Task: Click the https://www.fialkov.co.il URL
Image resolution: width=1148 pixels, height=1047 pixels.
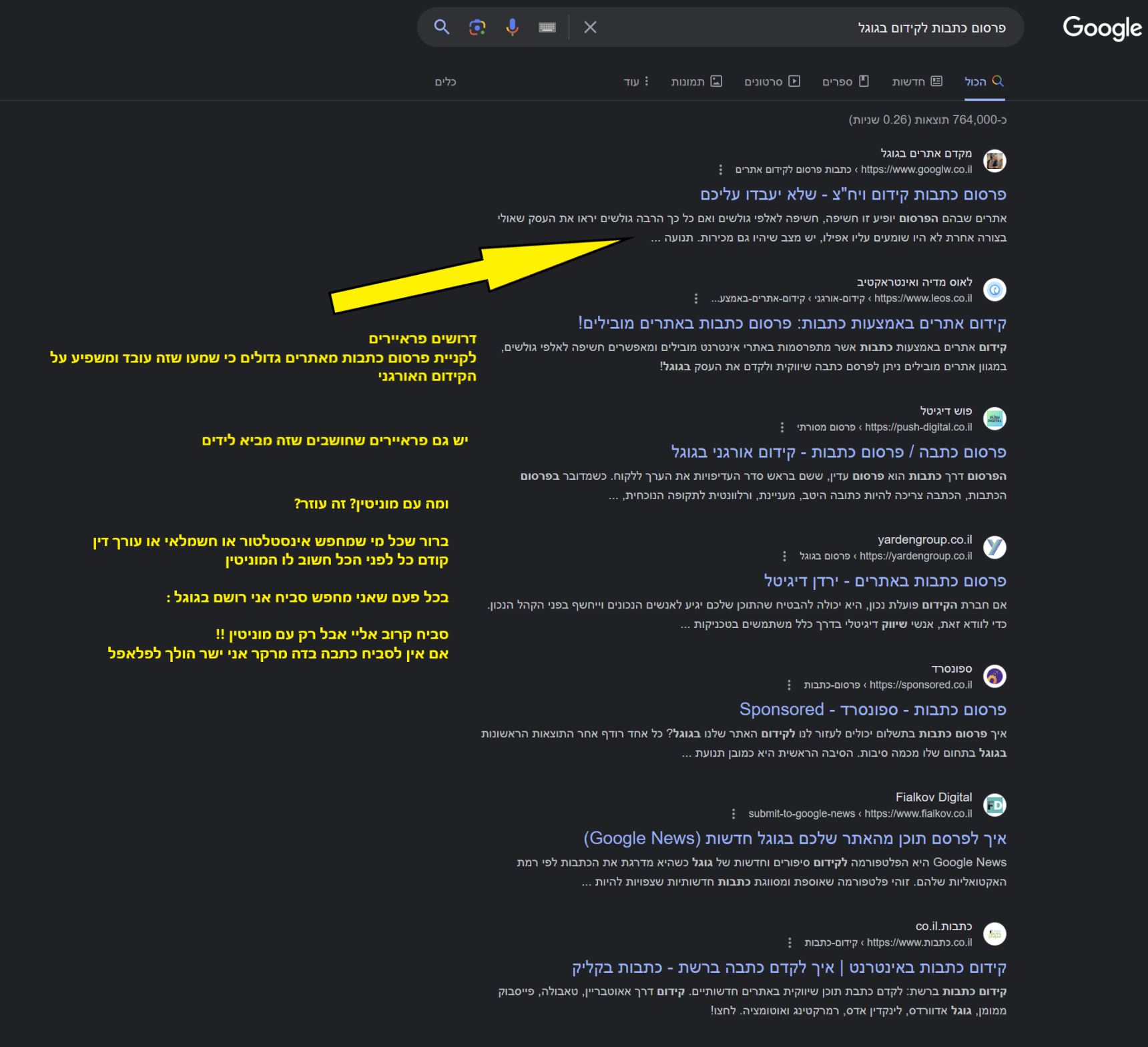Action: [x=918, y=813]
